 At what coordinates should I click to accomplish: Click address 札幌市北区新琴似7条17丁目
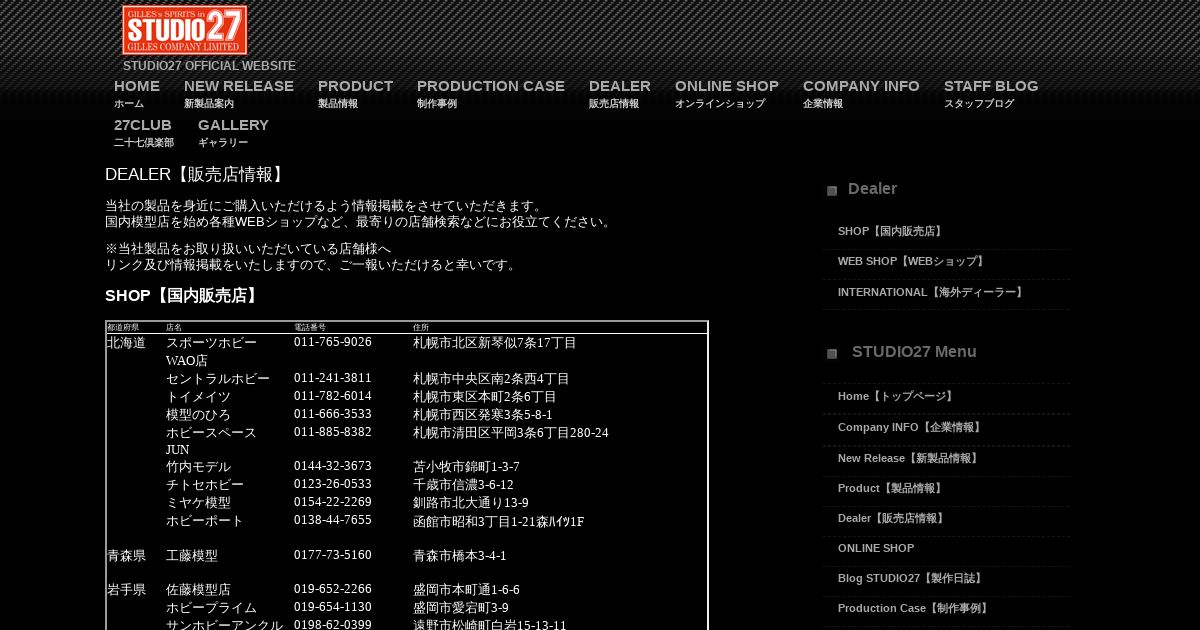point(495,343)
